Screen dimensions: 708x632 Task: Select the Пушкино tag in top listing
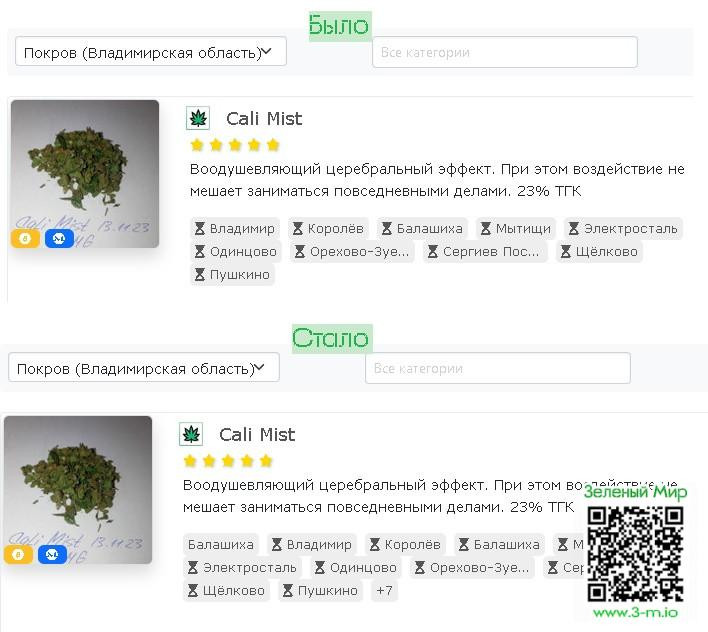(x=232, y=274)
